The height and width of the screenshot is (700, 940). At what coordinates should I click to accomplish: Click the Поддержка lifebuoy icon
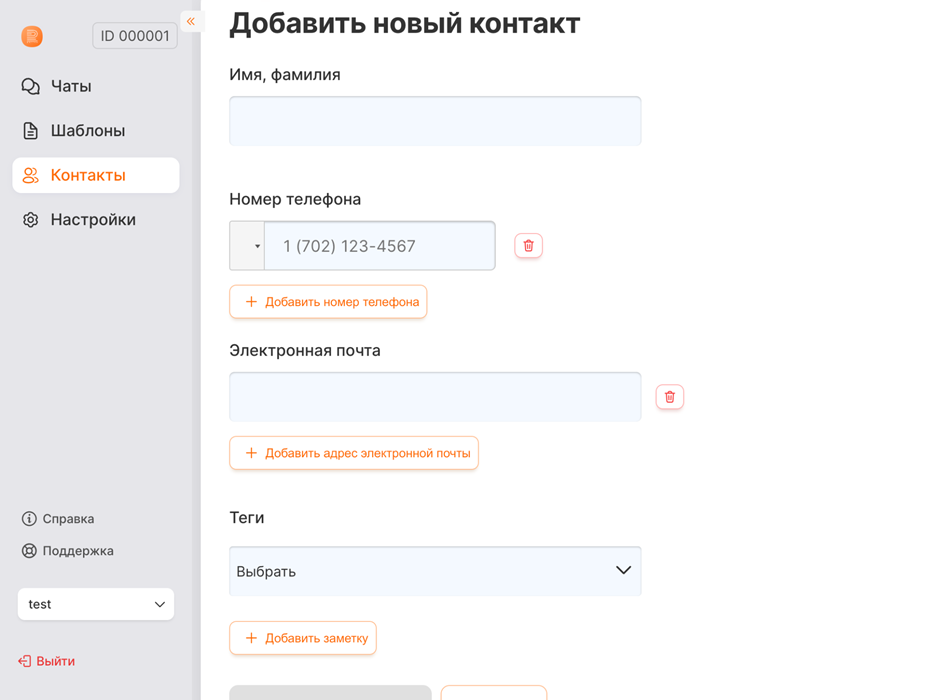tap(29, 551)
